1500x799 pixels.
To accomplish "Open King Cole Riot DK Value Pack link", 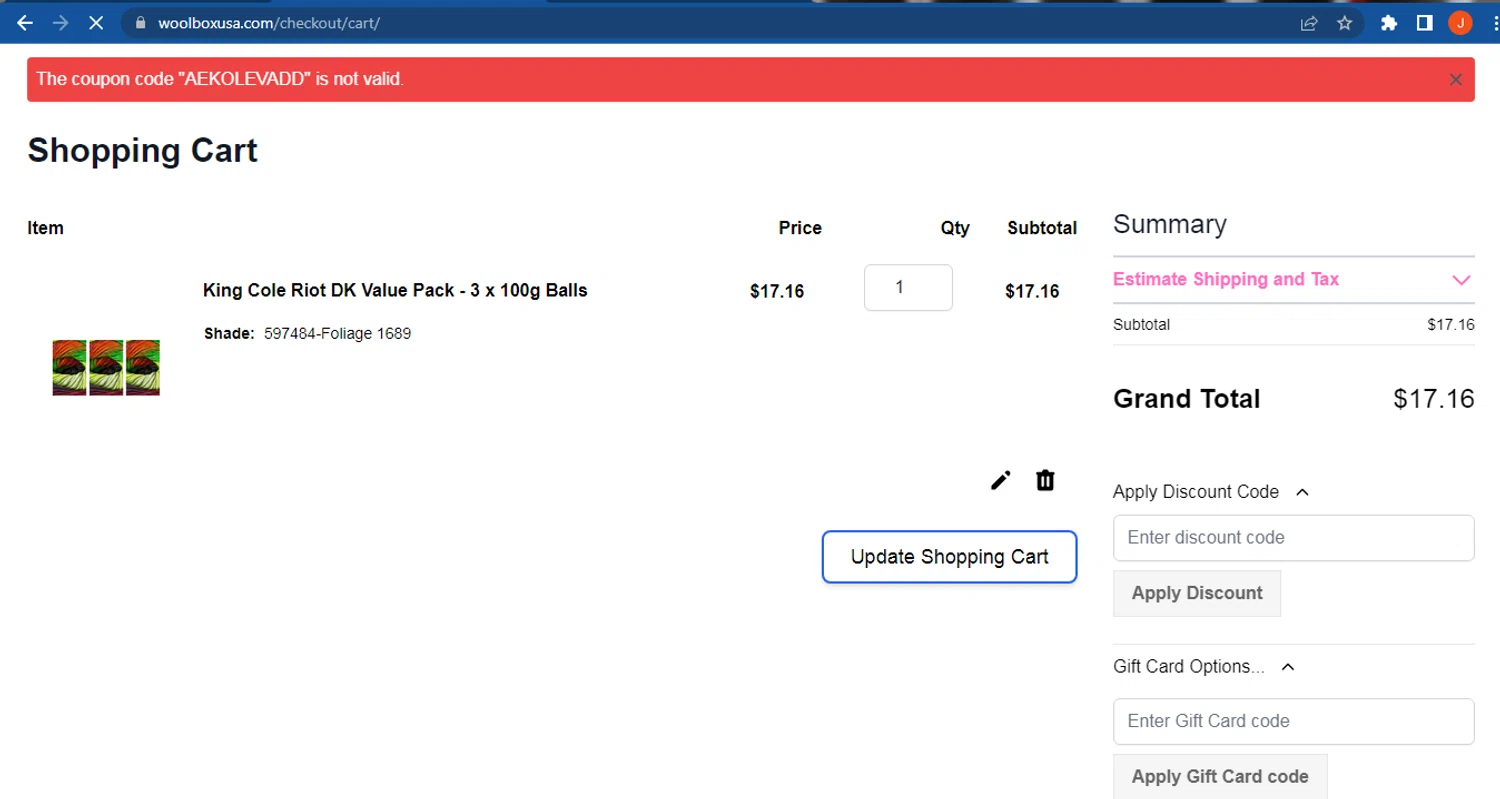I will click(x=395, y=291).
